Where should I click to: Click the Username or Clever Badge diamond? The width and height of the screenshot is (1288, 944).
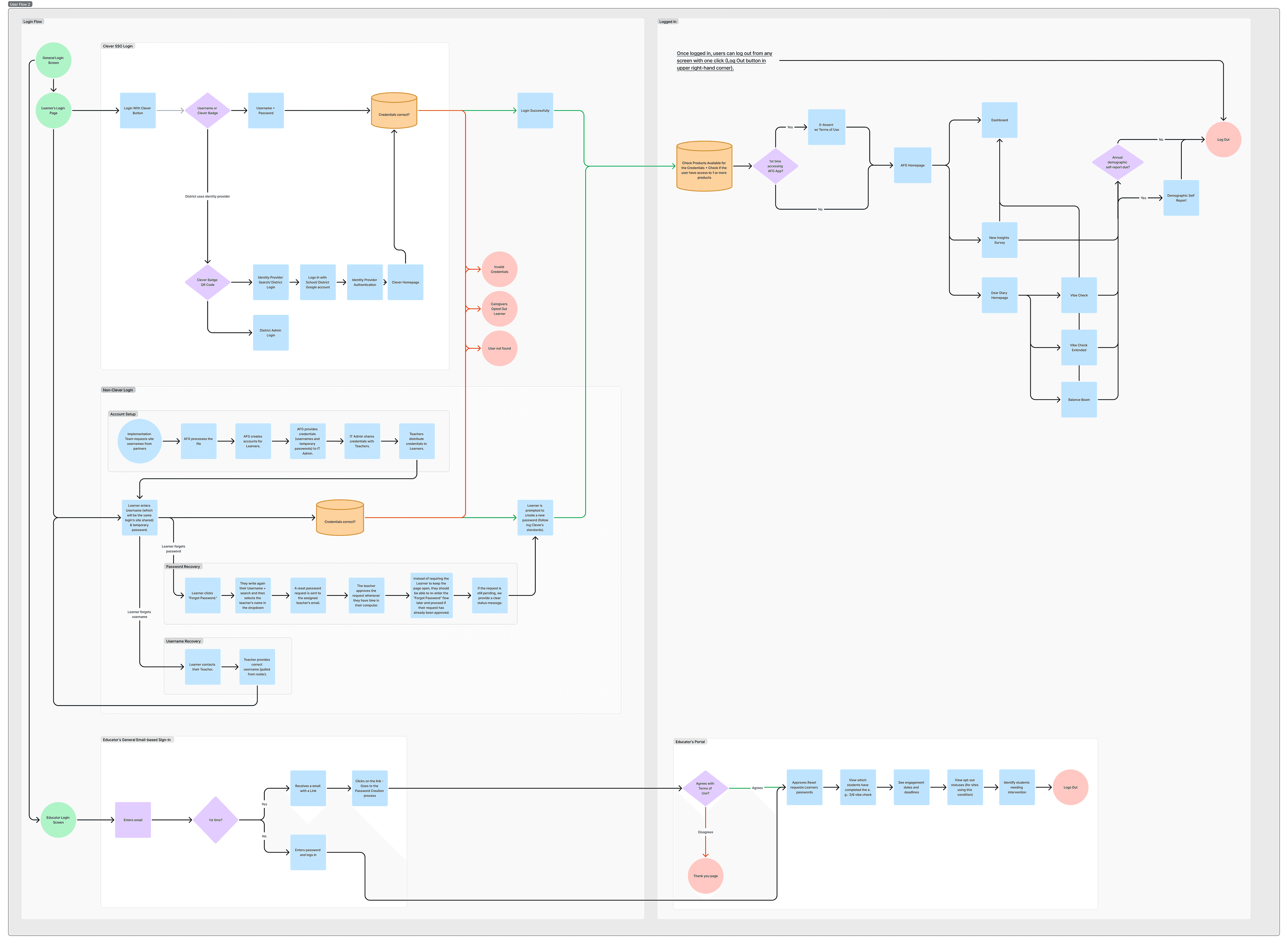[207, 110]
